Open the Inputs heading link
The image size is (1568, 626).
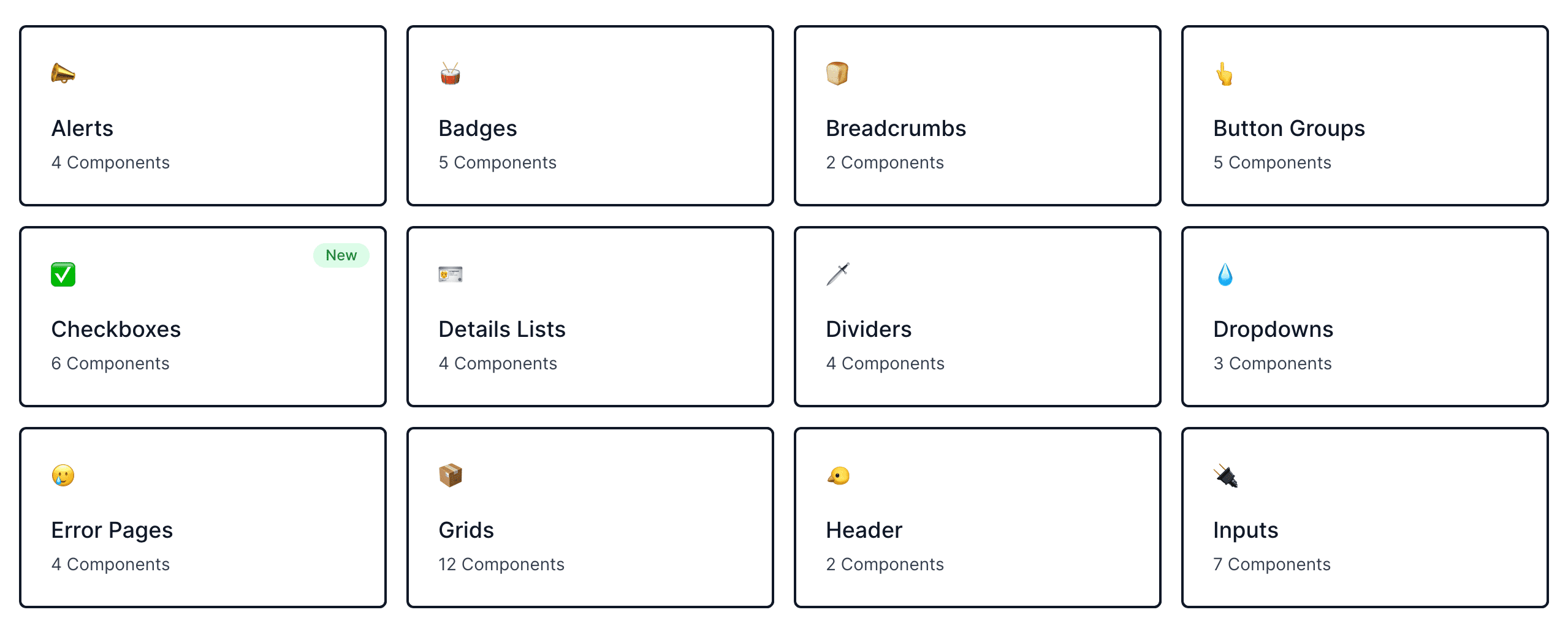pyautogui.click(x=1245, y=530)
